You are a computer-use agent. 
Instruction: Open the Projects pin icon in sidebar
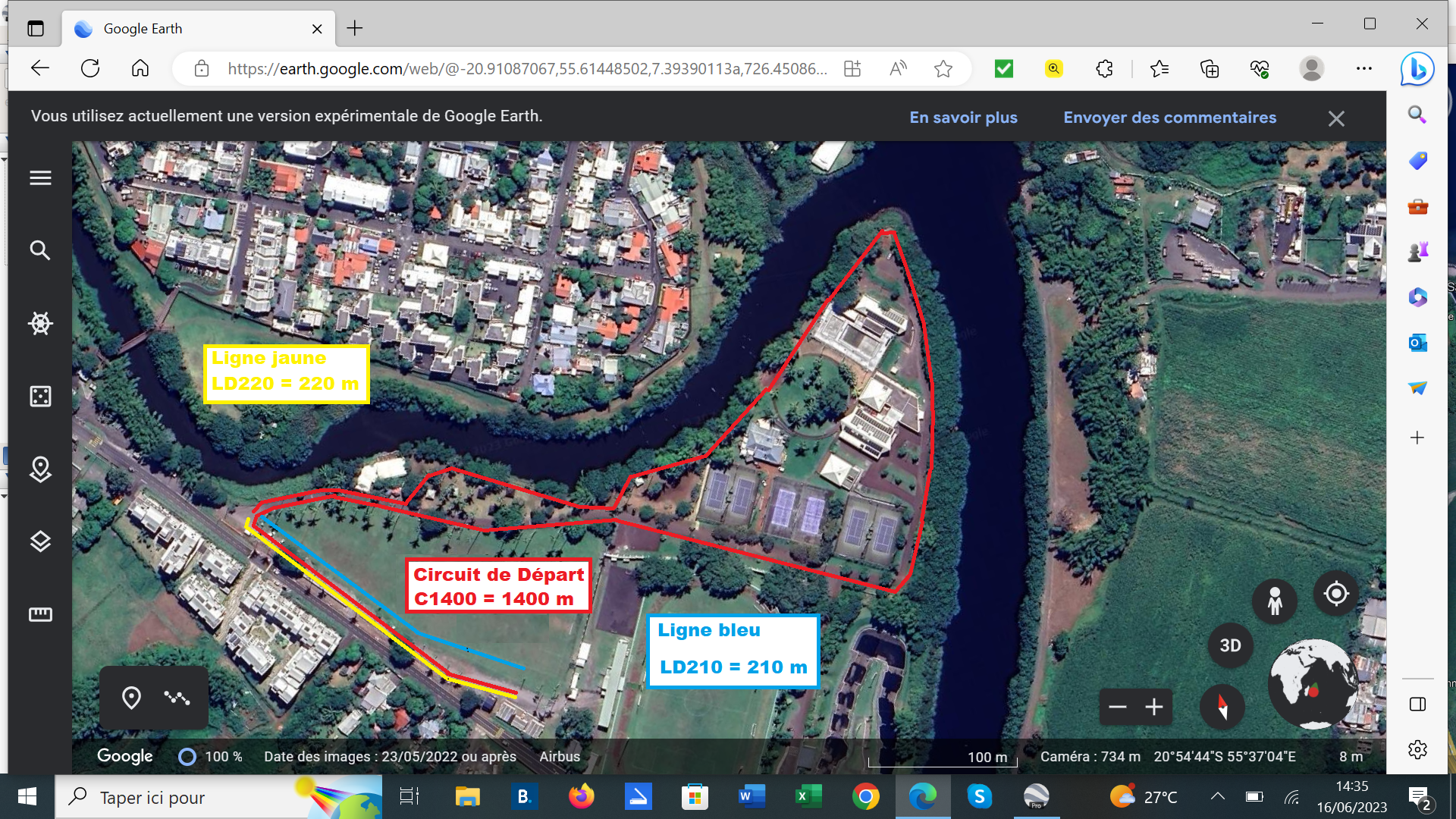pyautogui.click(x=40, y=469)
